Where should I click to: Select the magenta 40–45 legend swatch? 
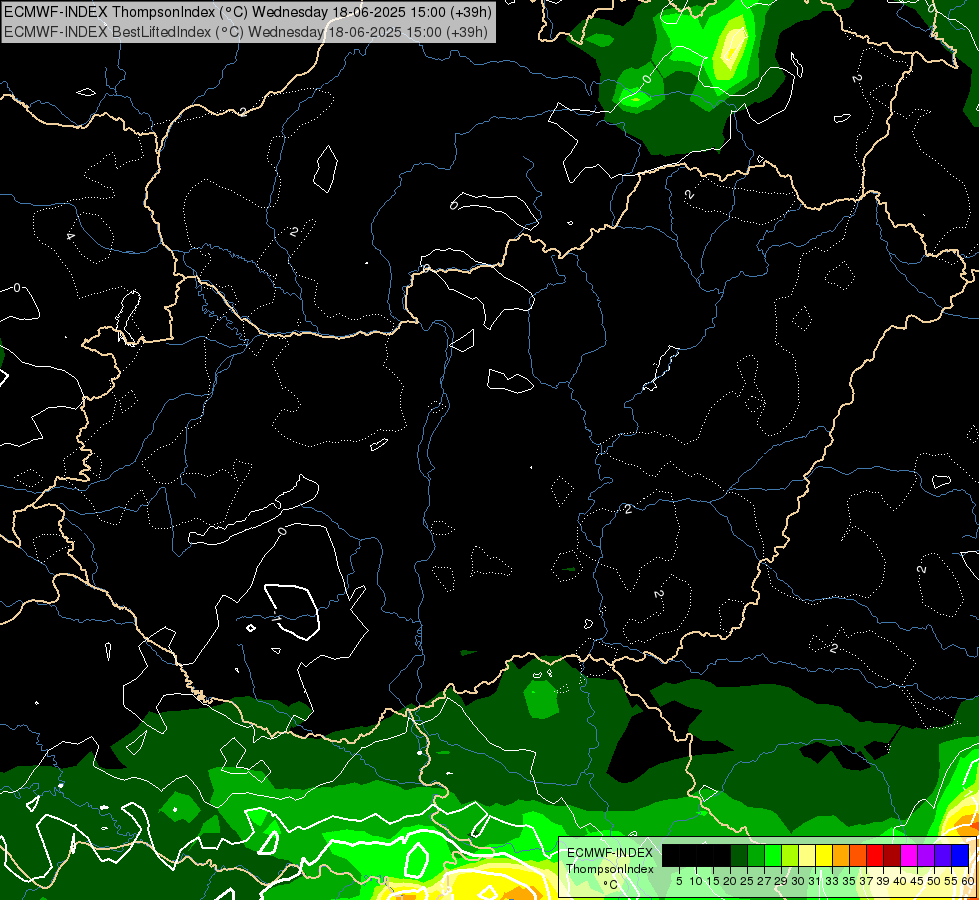pos(909,855)
